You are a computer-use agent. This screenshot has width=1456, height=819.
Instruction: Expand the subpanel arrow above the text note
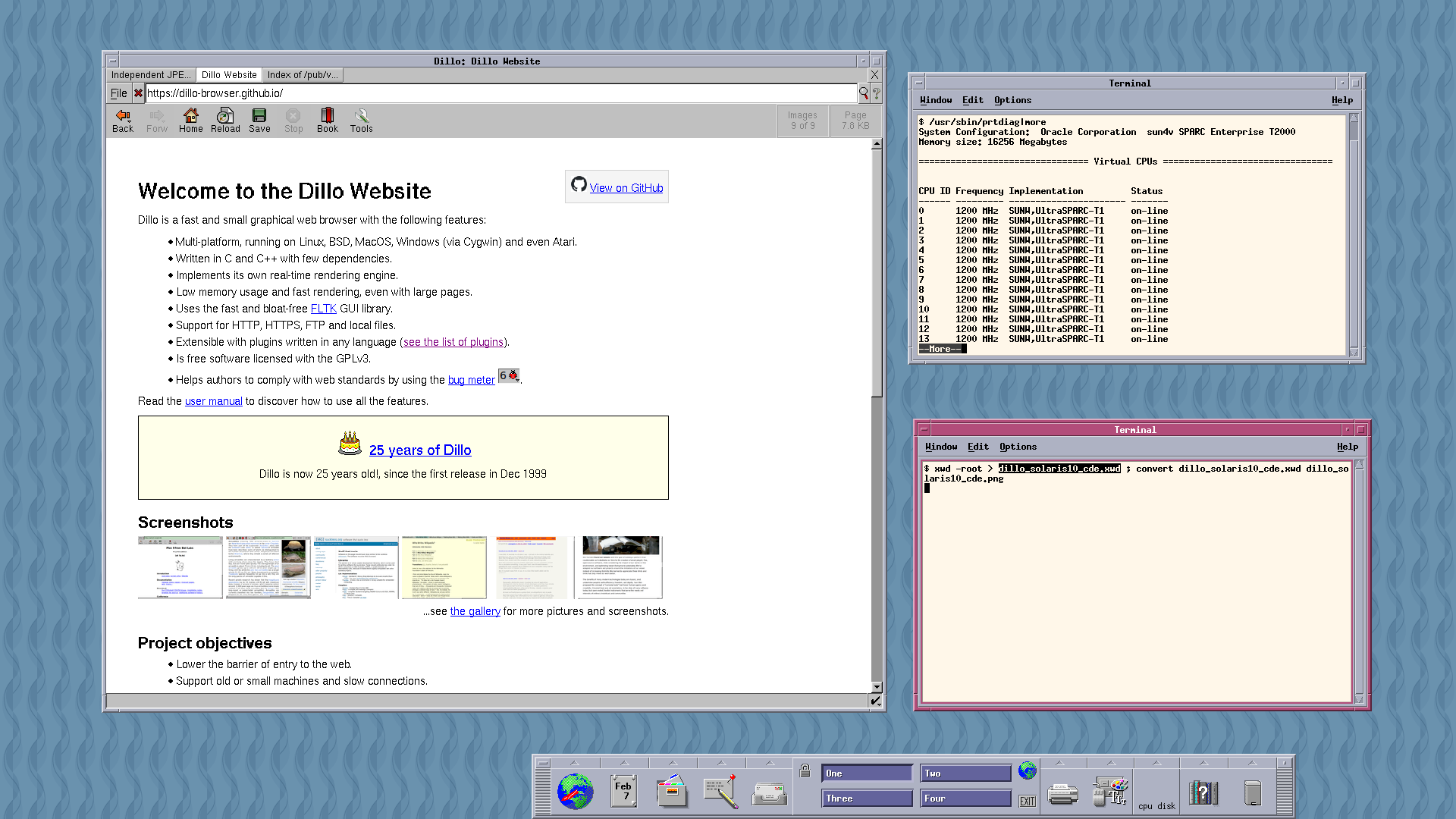click(721, 763)
